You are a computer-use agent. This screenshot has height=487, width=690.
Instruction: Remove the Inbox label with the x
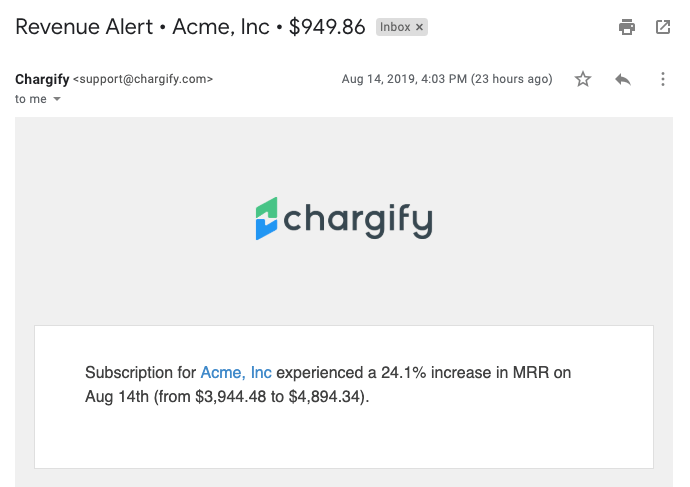(x=420, y=27)
